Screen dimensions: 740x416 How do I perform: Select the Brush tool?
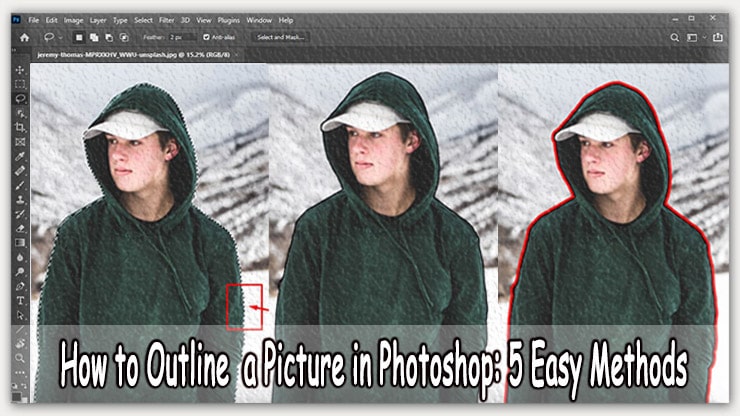20,185
